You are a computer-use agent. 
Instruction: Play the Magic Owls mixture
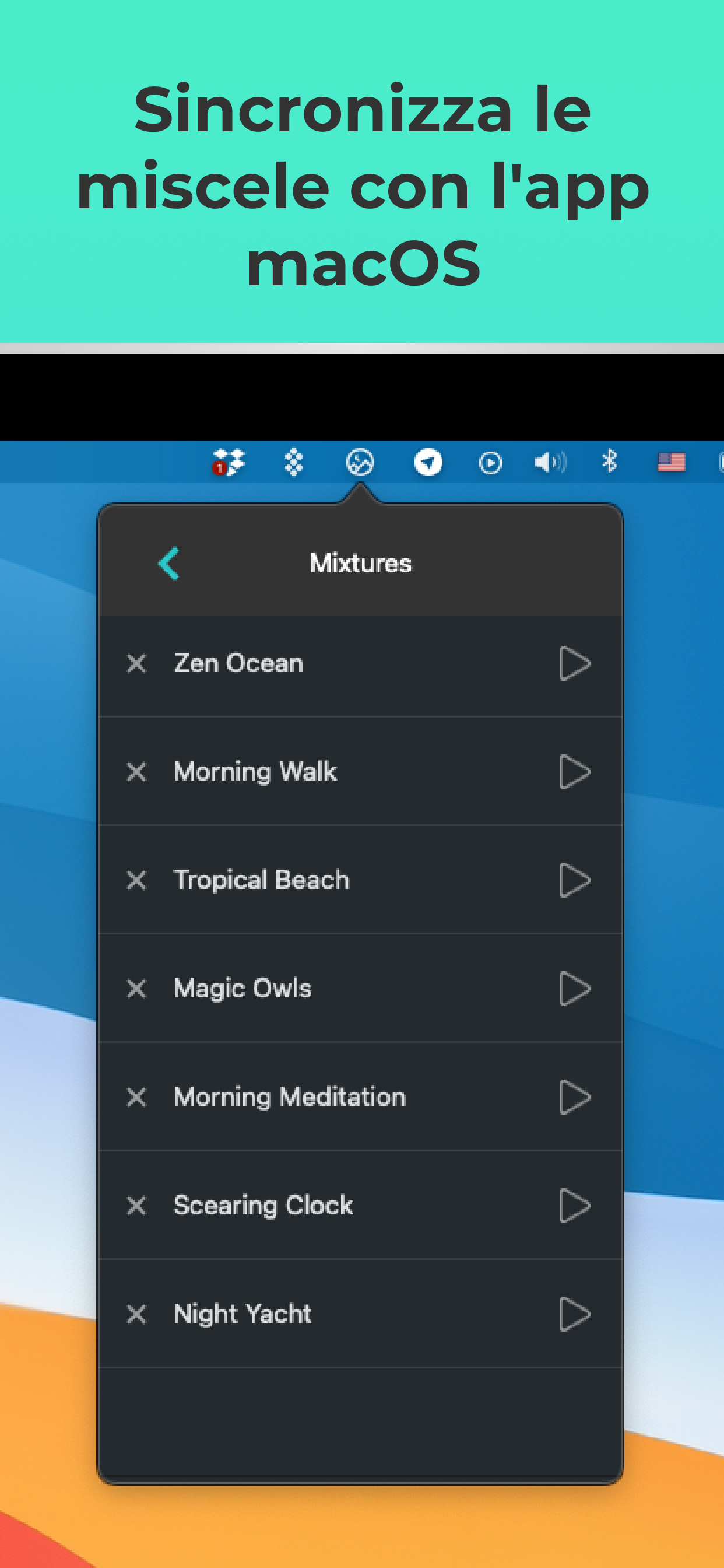[574, 989]
